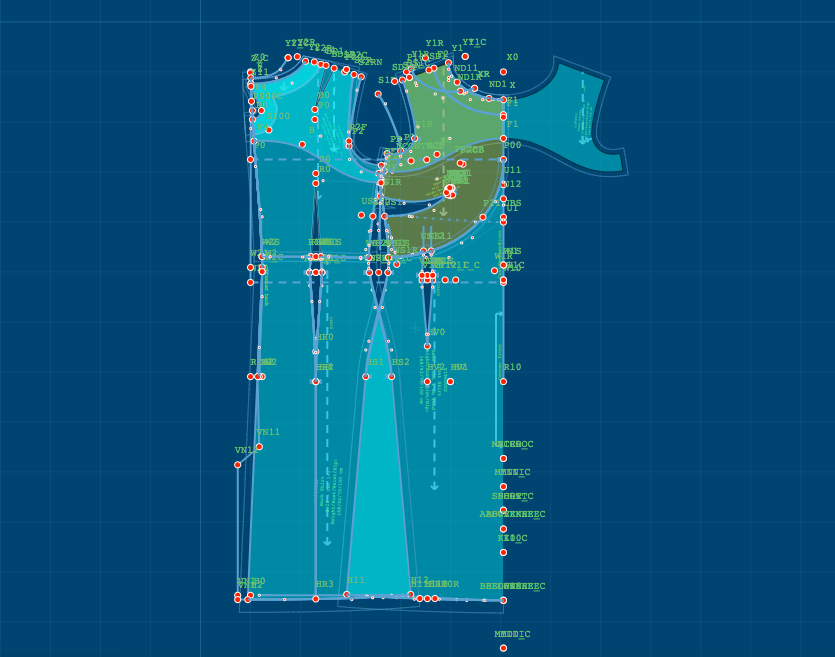Select point HR3 on the hem line
The width and height of the screenshot is (835, 657).
point(316,599)
